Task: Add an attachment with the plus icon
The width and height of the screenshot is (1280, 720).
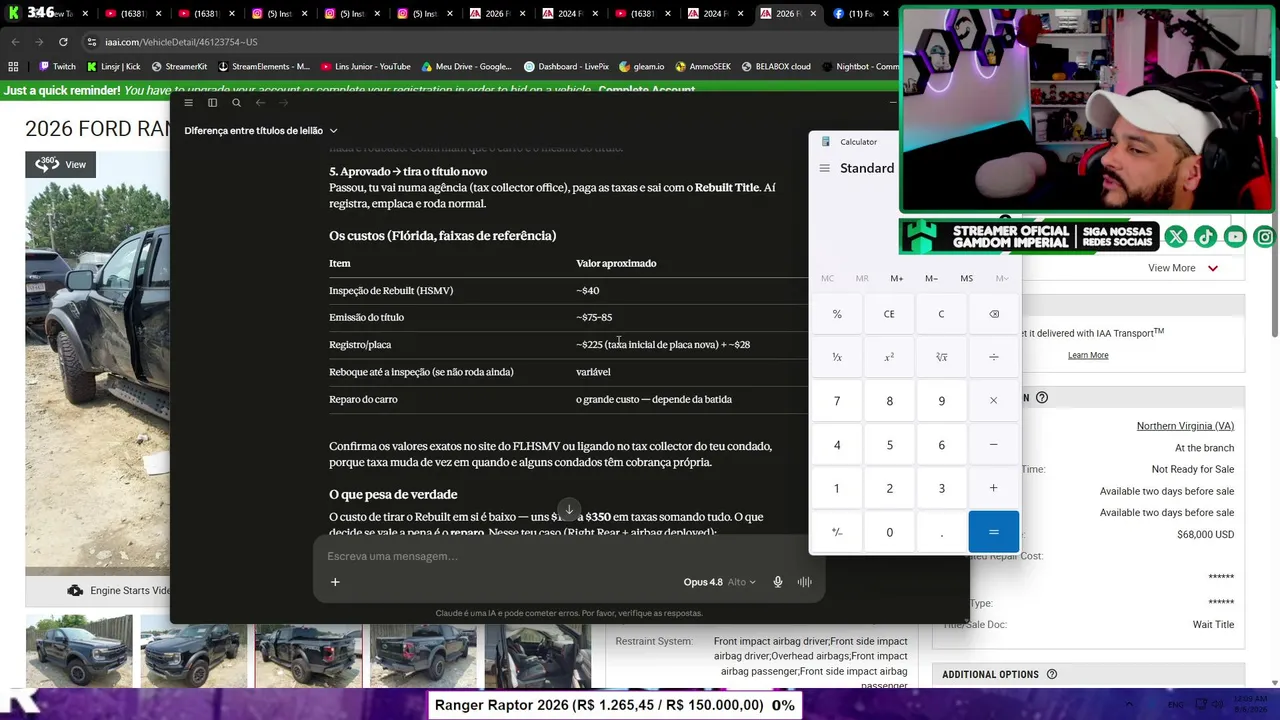Action: click(x=335, y=582)
